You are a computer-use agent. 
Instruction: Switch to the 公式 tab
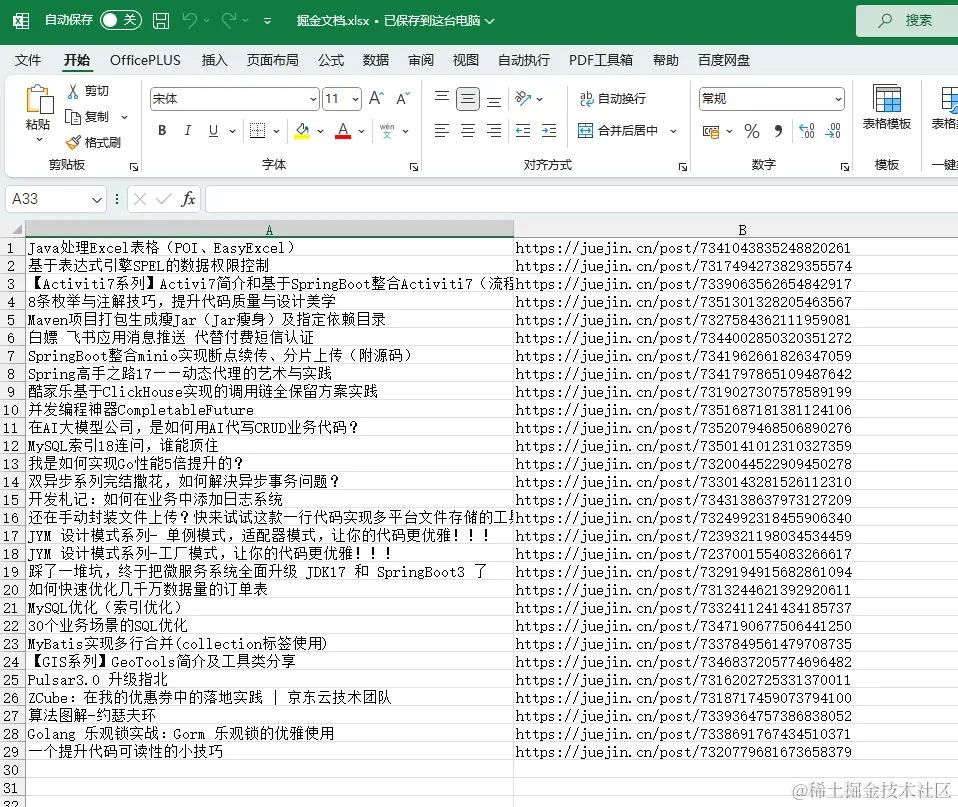tap(331, 60)
